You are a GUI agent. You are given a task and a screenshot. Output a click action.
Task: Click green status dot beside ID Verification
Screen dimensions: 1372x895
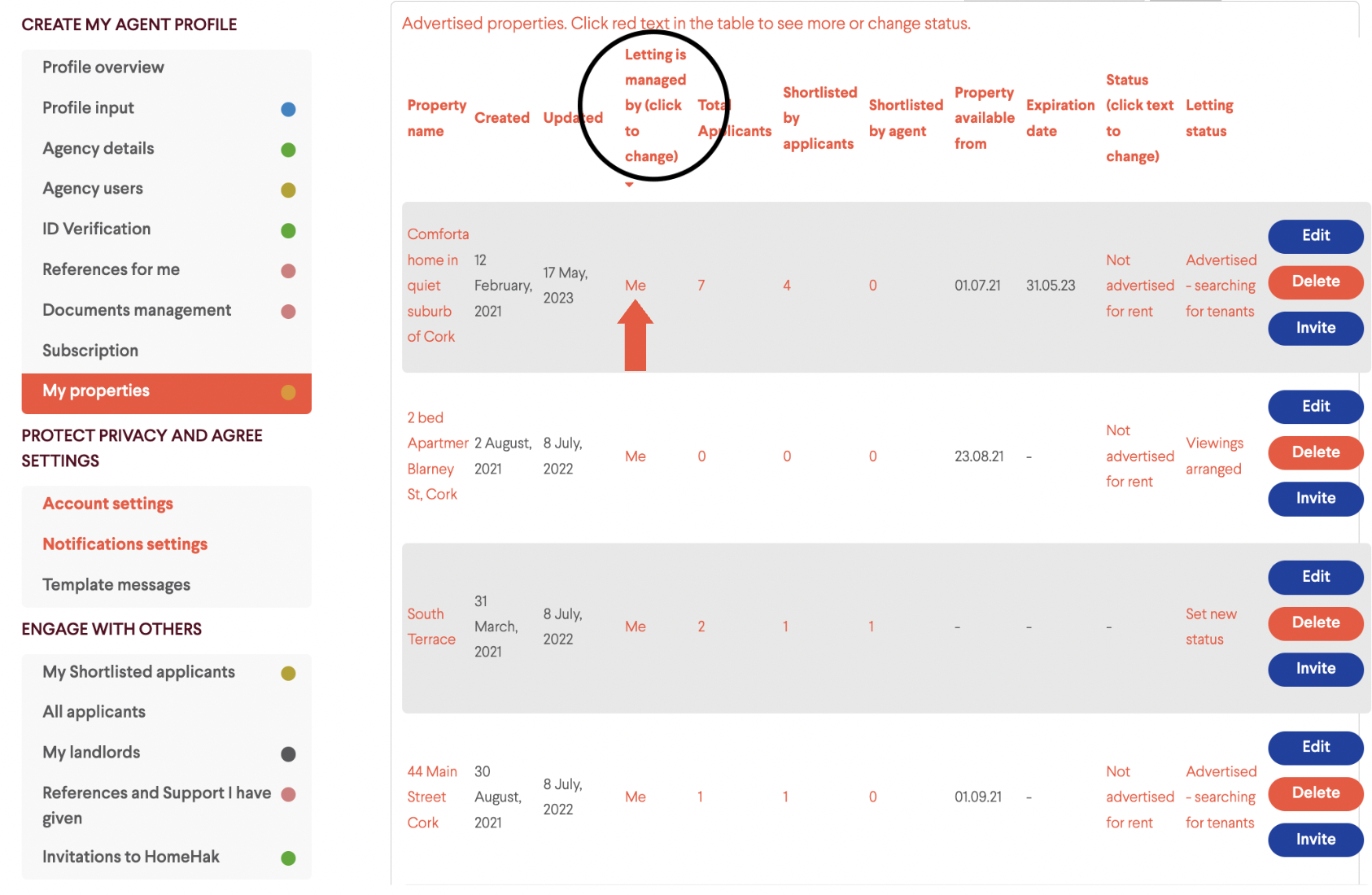[x=288, y=231]
